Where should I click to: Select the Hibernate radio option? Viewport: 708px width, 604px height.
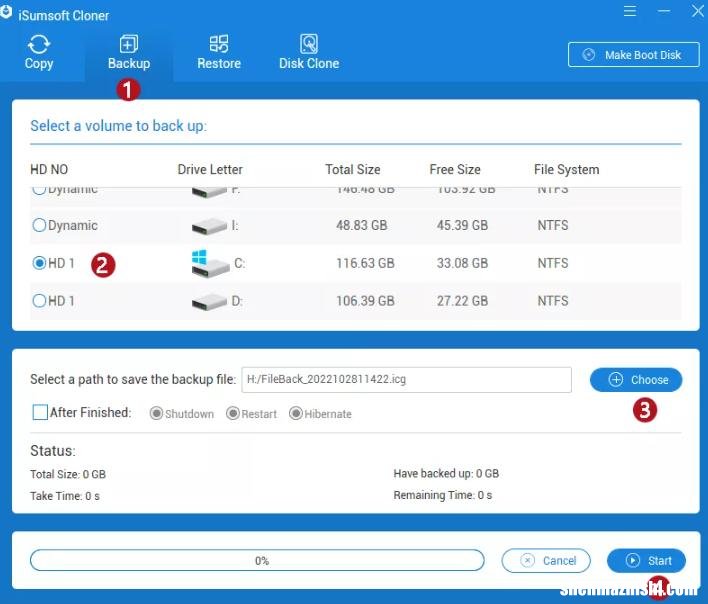tap(296, 414)
